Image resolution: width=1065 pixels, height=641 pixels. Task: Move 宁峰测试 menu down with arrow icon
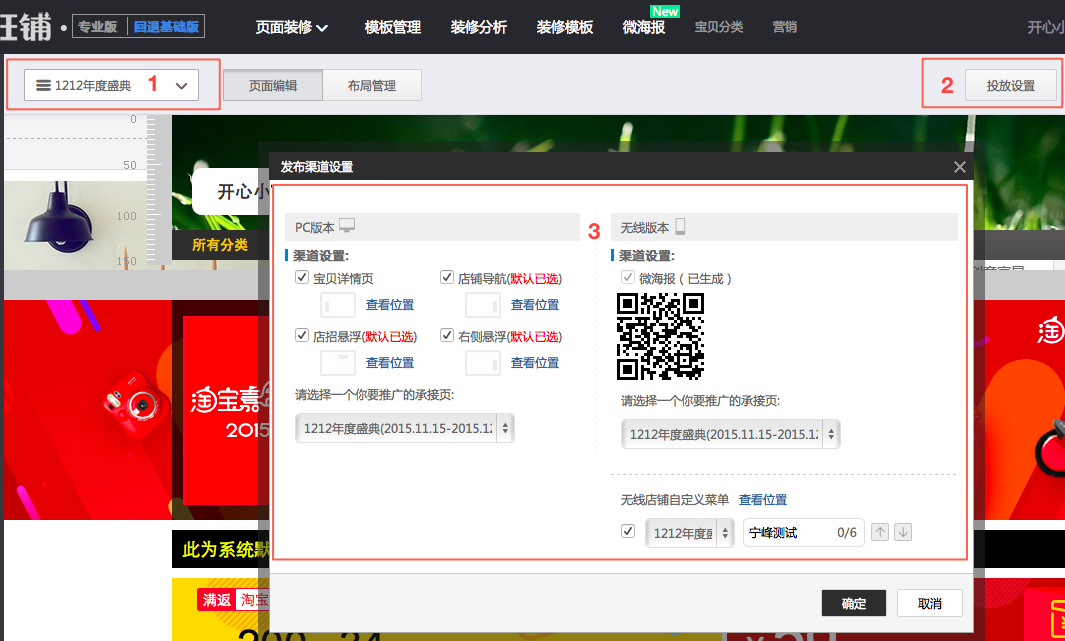point(903,532)
